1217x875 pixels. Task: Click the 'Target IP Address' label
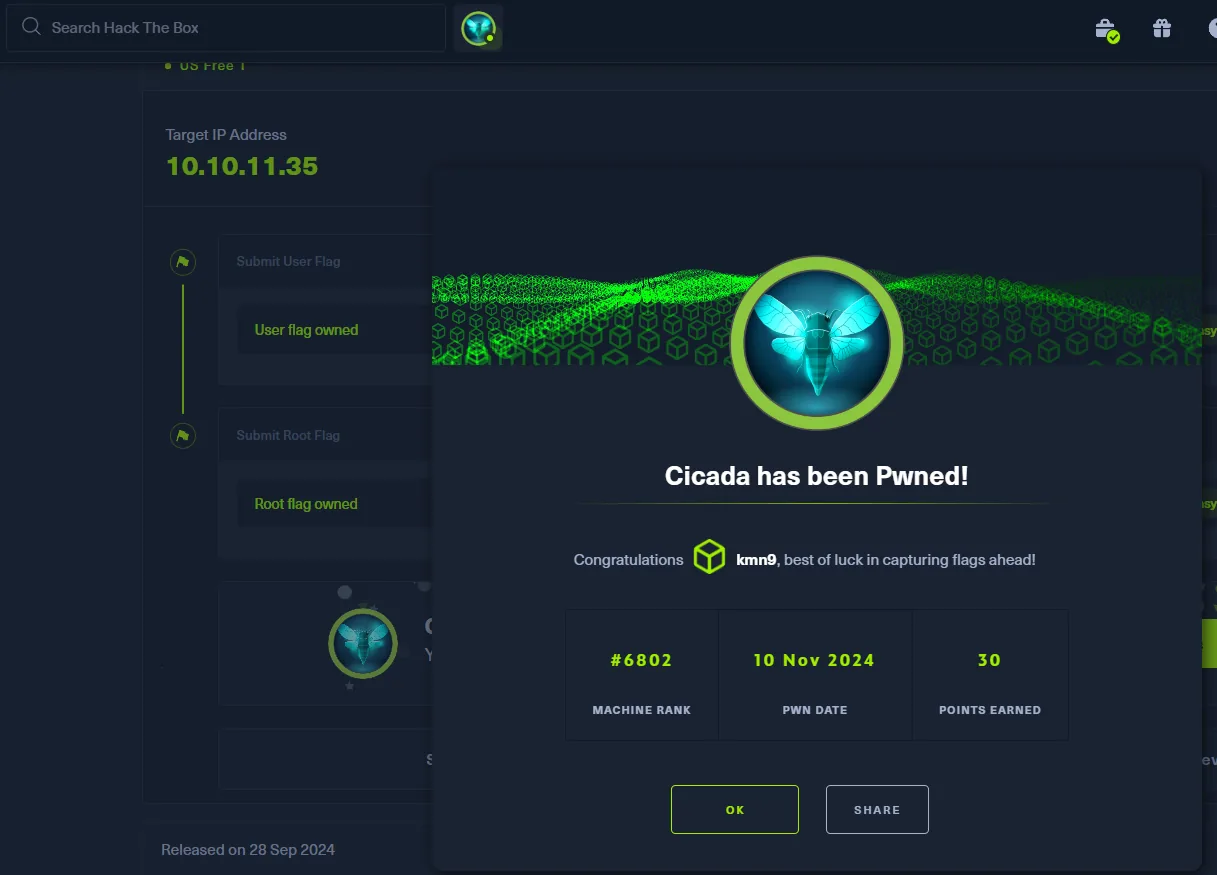point(226,135)
